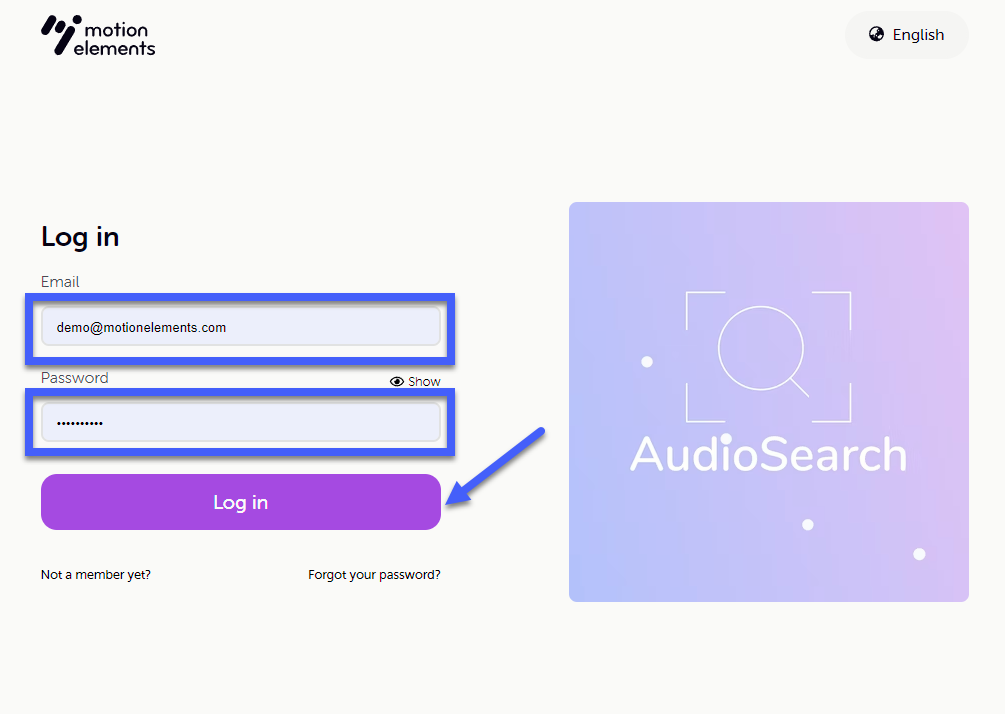Click the purple Log in button
The height and width of the screenshot is (714, 1005).
point(240,502)
